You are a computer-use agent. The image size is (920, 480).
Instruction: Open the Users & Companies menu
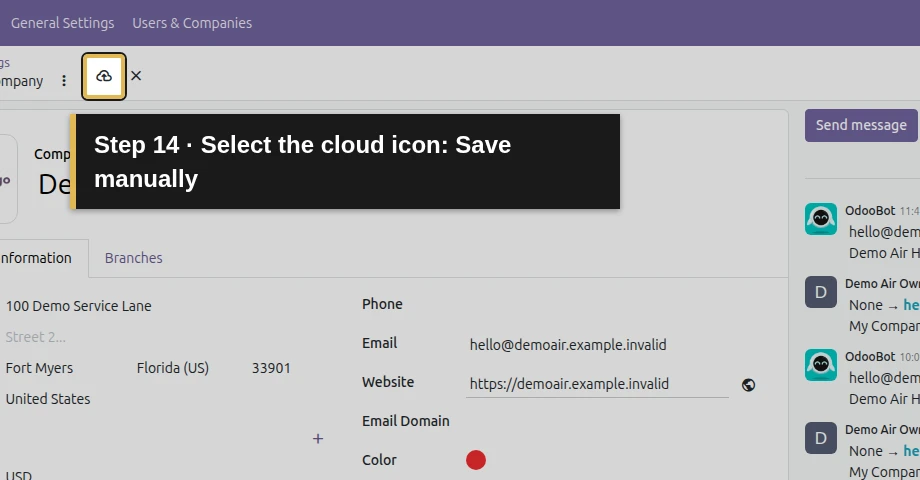click(x=192, y=23)
